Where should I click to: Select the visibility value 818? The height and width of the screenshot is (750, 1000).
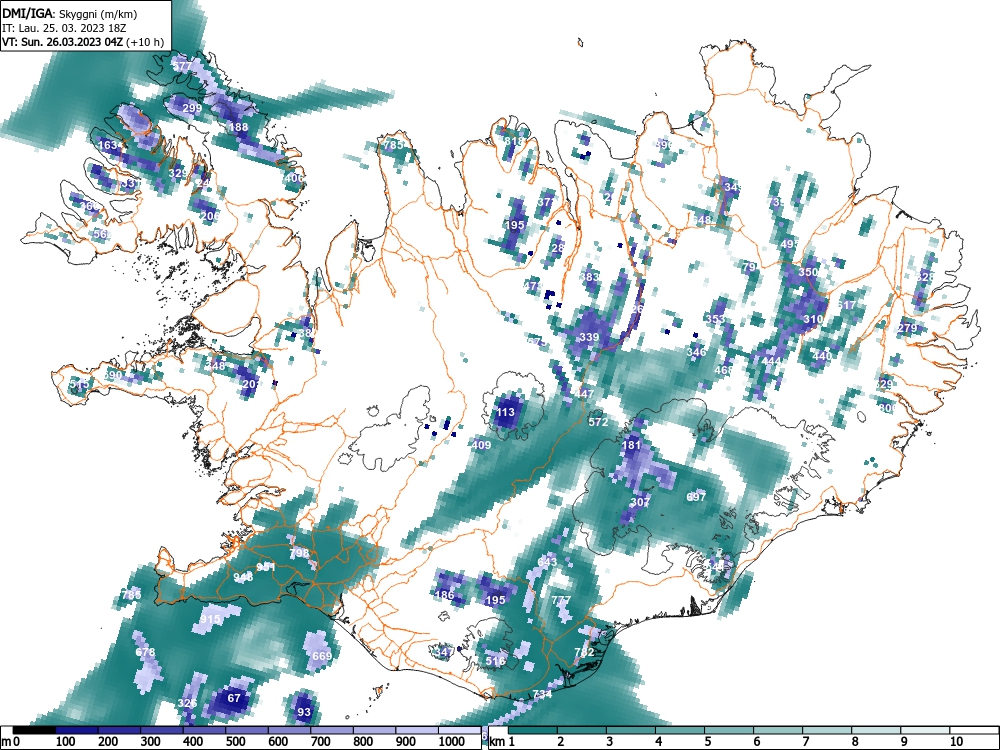[x=514, y=142]
